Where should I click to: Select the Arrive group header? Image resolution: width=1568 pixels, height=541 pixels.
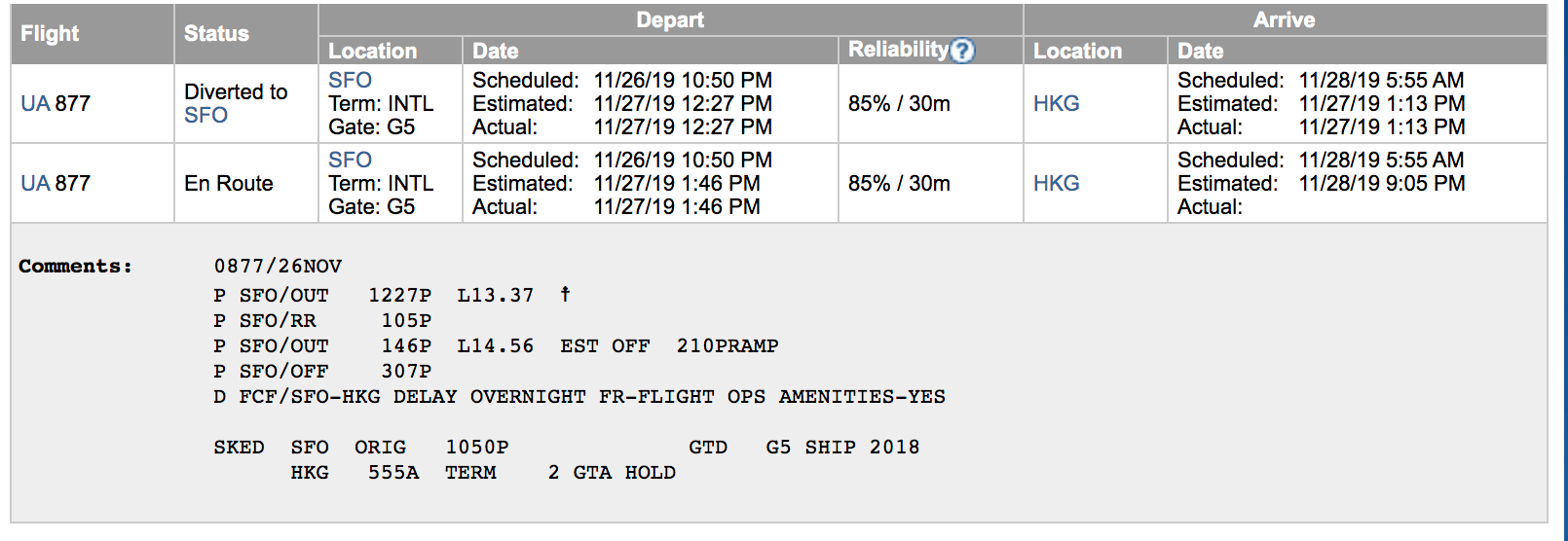coord(1284,19)
